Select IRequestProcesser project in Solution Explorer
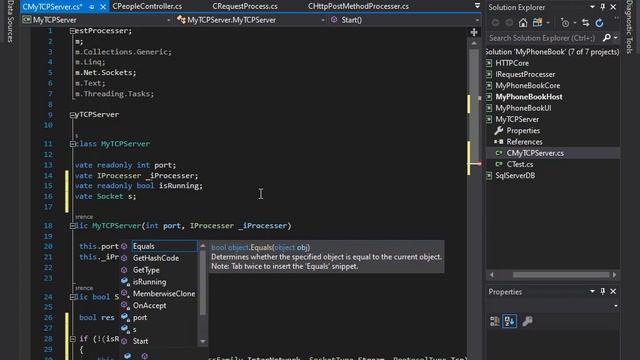The height and width of the screenshot is (360, 640). [525, 74]
